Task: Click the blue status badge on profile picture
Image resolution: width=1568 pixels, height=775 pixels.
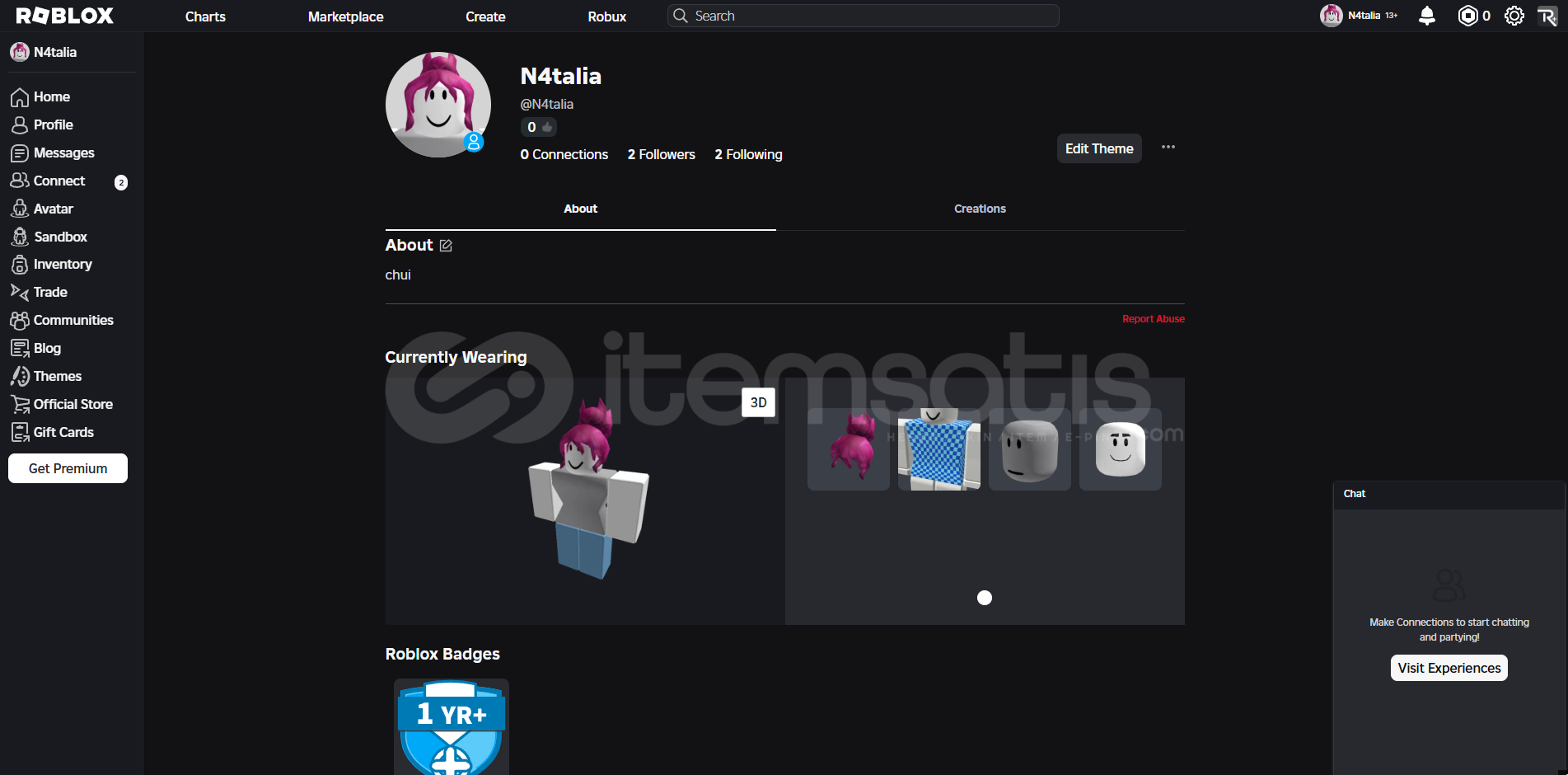Action: point(474,142)
